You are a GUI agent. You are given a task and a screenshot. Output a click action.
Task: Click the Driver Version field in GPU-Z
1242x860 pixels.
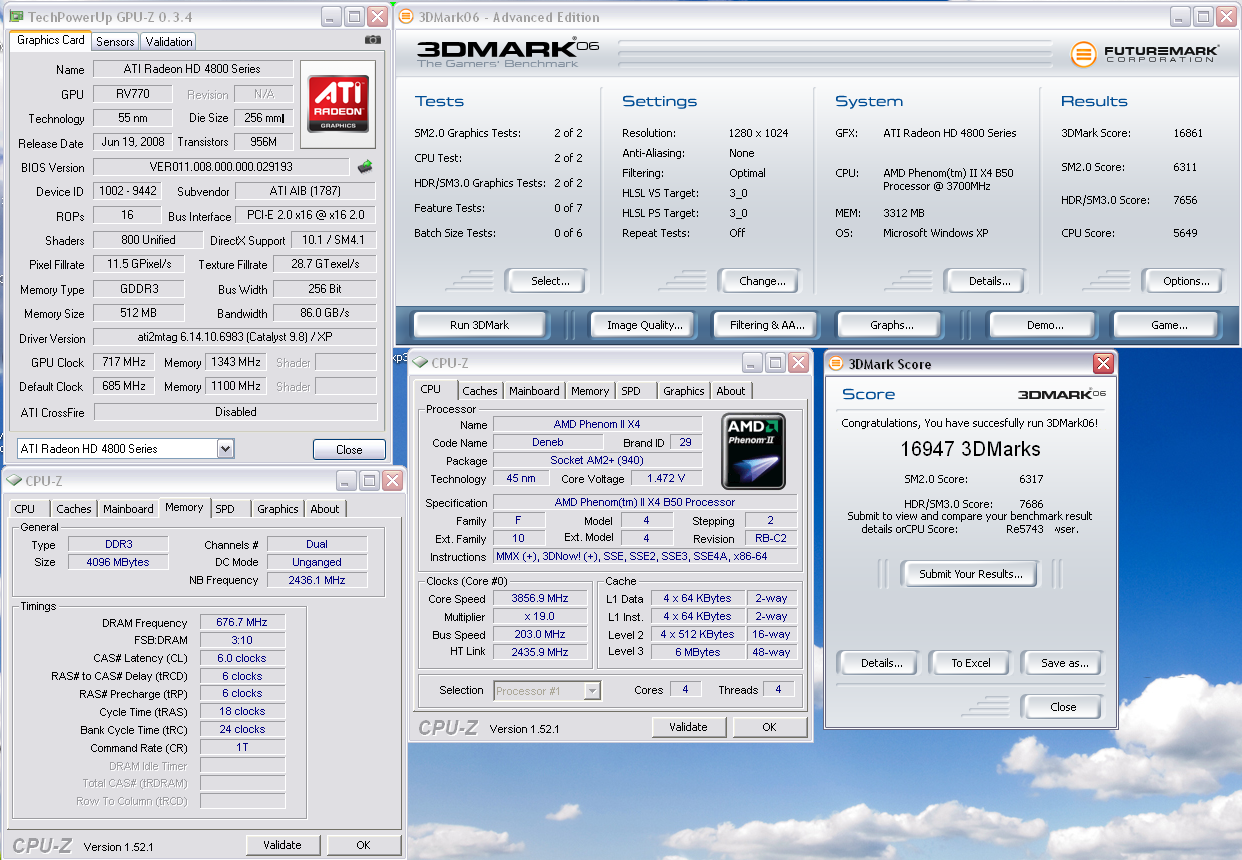[234, 338]
